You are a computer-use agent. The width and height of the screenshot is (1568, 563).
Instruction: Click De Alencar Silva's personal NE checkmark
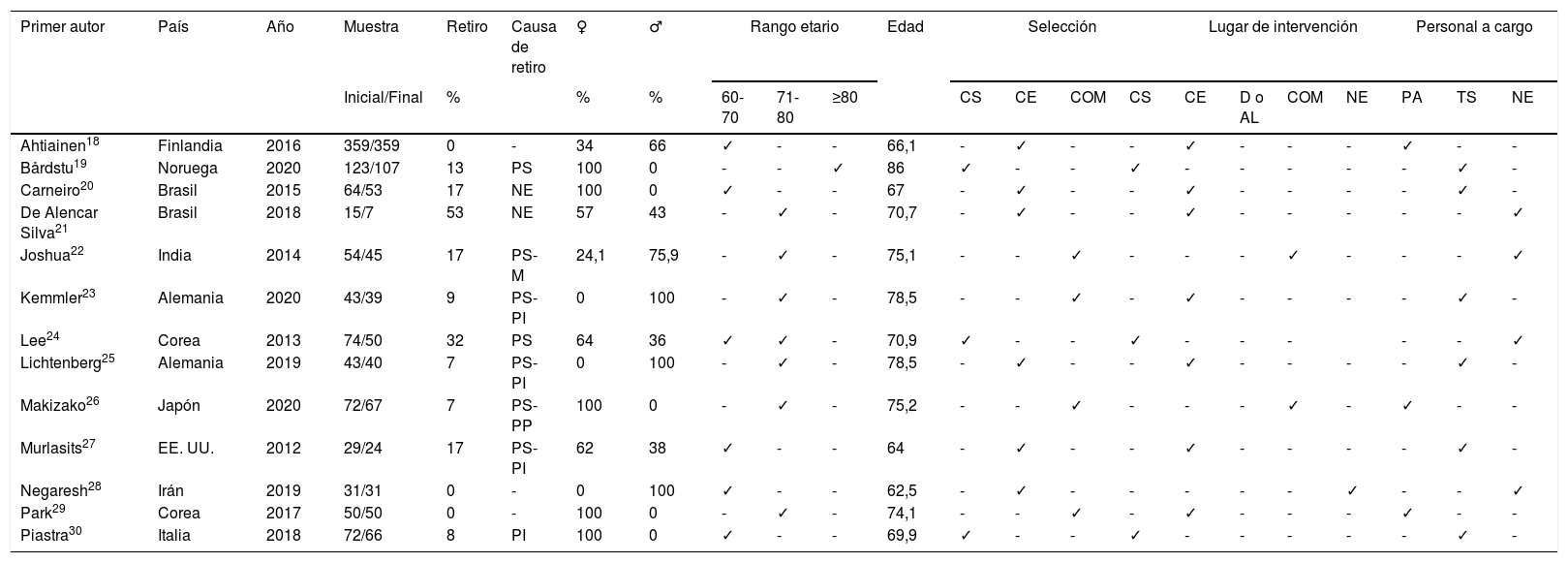tap(1518, 212)
